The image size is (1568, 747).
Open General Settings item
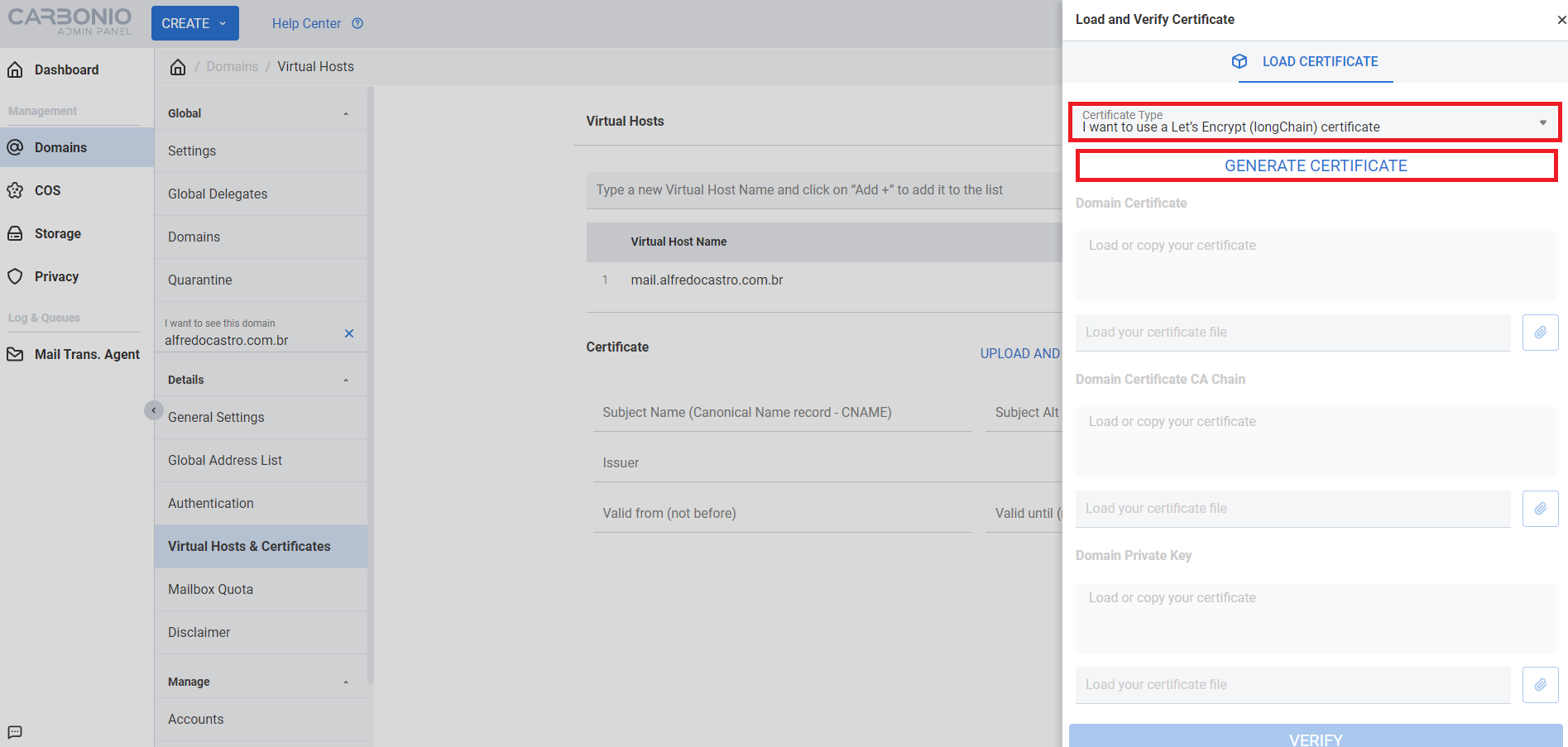(261, 418)
